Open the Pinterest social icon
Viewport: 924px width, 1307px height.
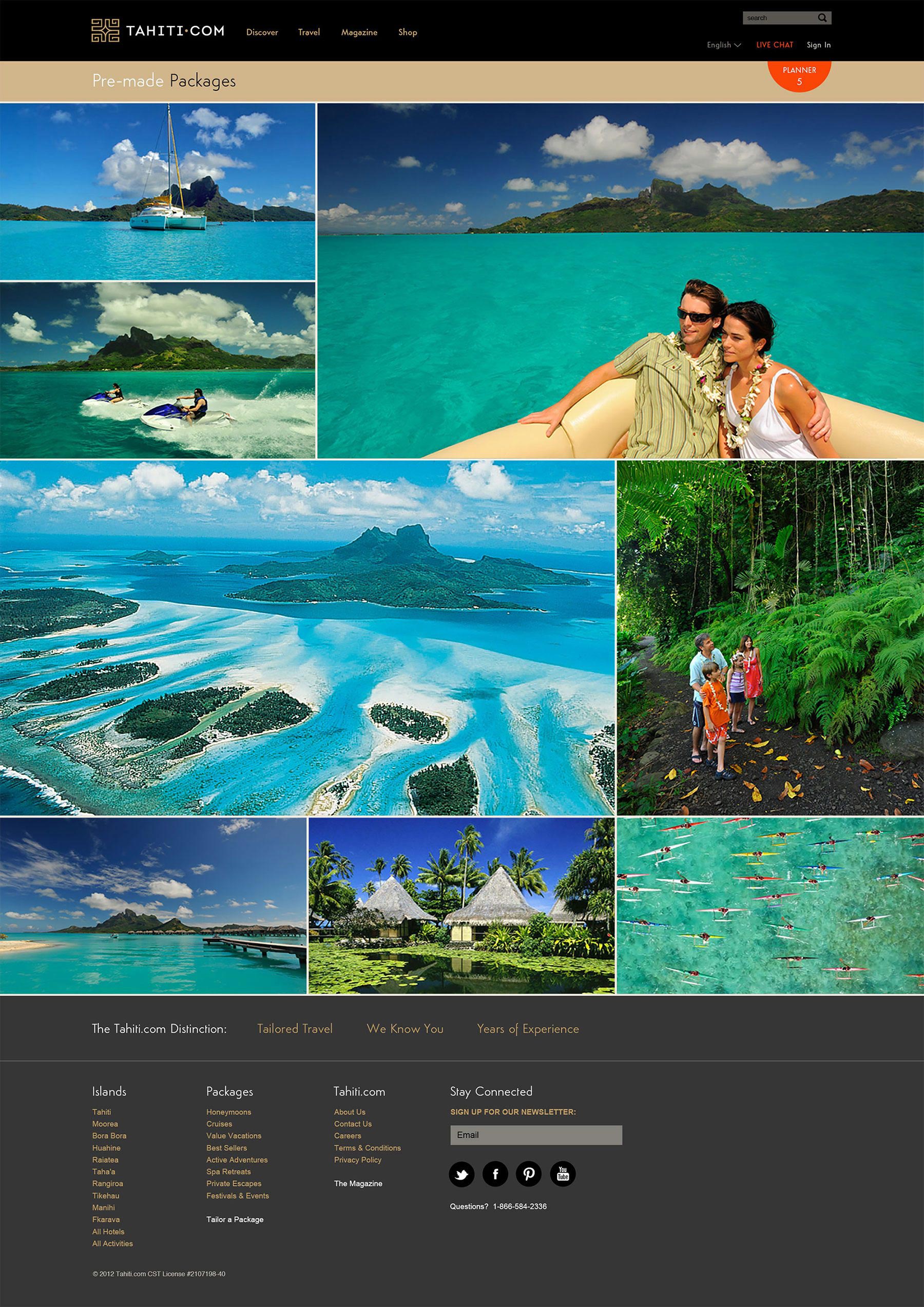click(x=529, y=1174)
